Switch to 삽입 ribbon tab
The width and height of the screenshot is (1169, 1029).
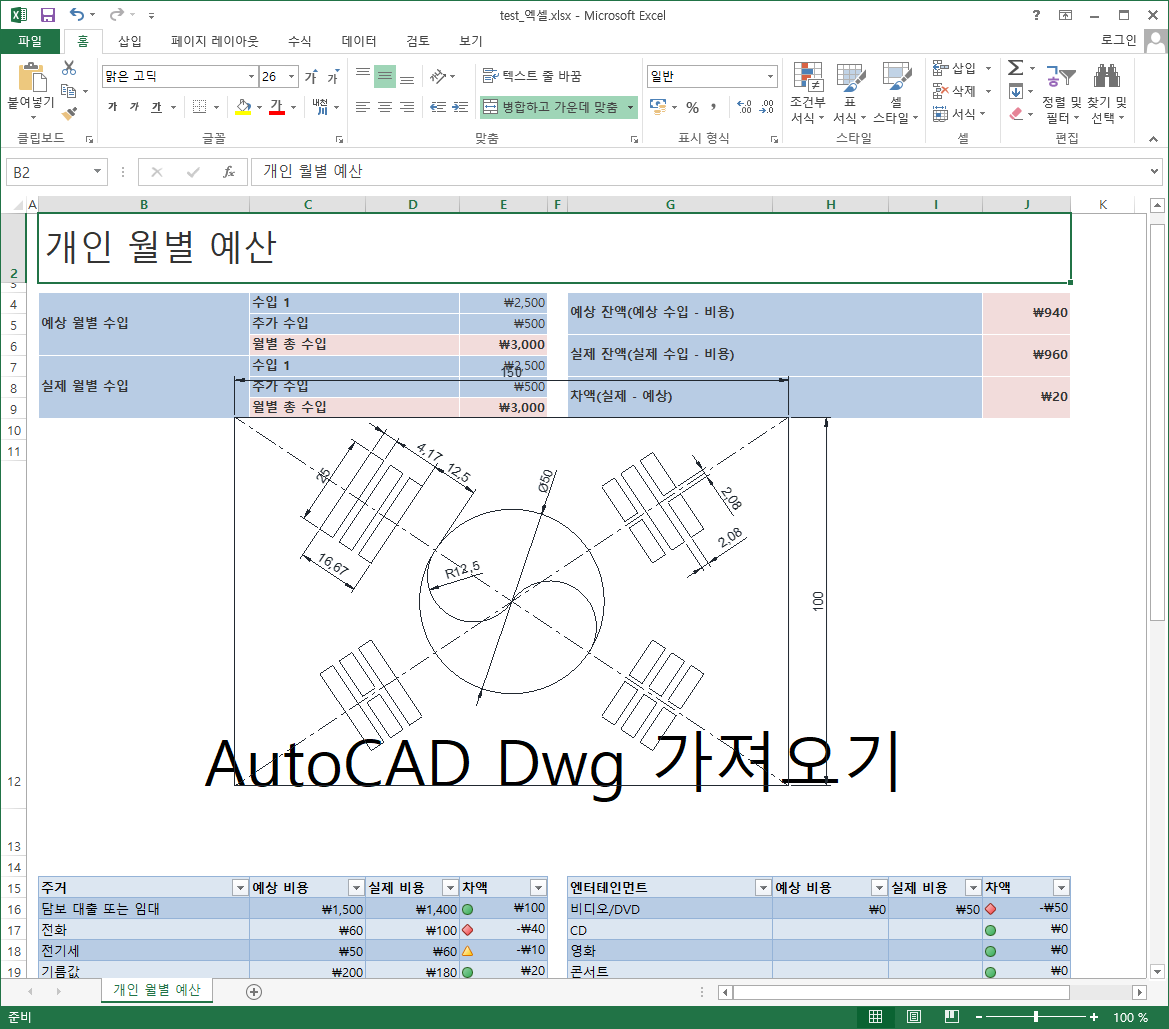click(x=130, y=41)
